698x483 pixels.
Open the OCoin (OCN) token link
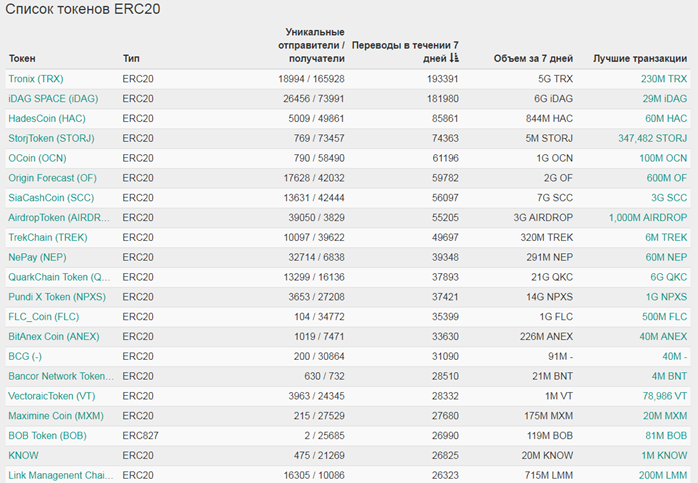pyautogui.click(x=39, y=158)
